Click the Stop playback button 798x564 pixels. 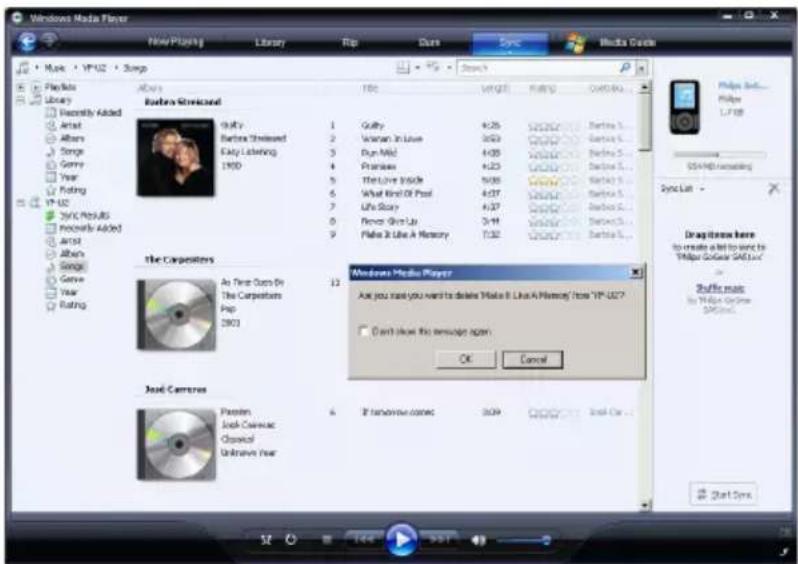pos(327,540)
